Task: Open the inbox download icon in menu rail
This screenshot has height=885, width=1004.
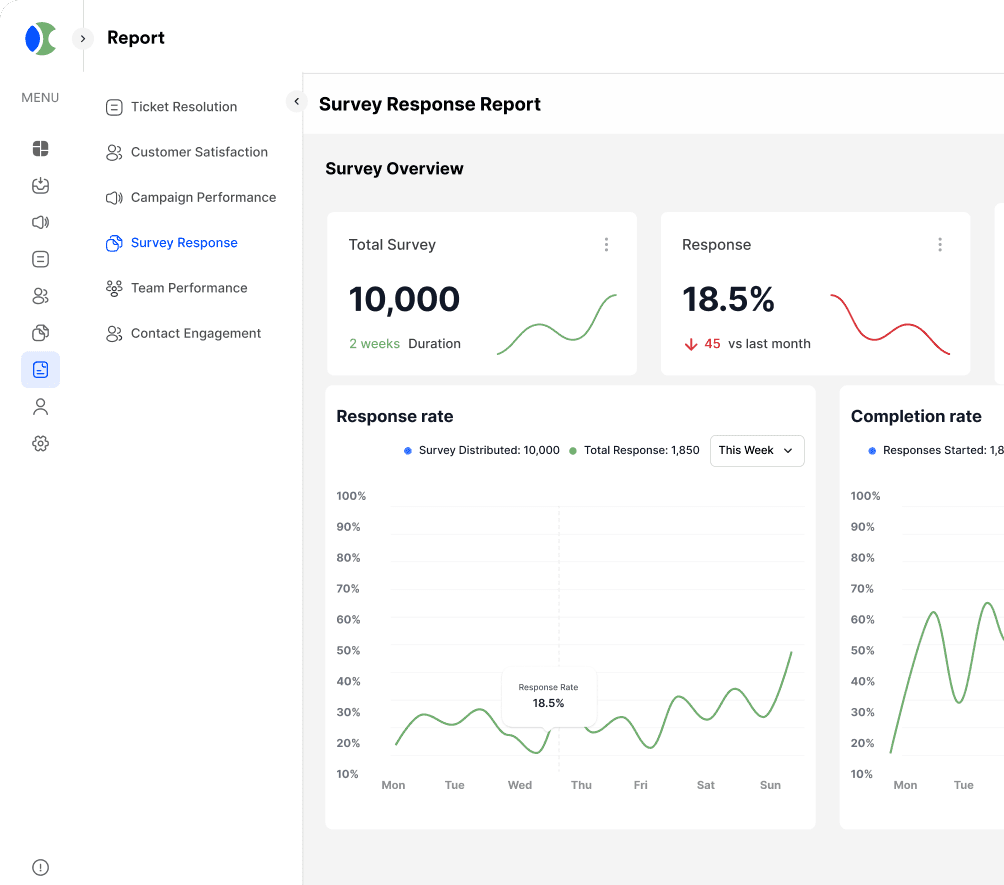Action: (x=40, y=186)
